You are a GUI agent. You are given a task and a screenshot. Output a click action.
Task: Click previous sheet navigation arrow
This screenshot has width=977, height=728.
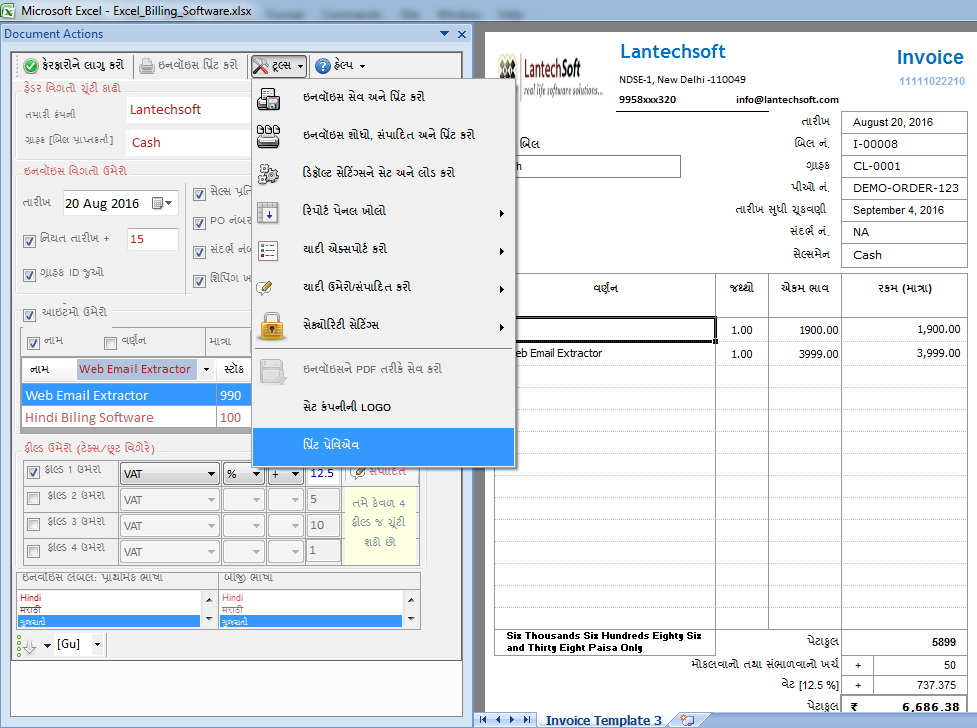pos(498,719)
